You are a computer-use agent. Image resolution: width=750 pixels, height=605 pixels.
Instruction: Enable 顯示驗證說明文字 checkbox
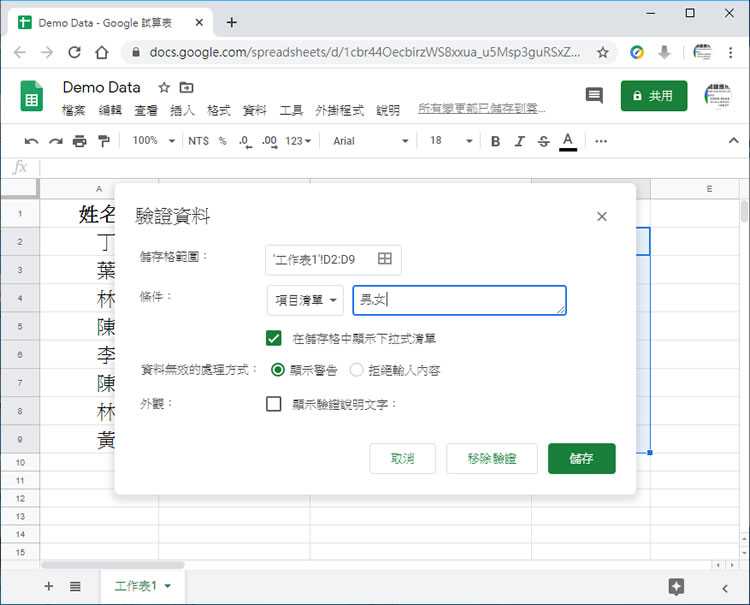pyautogui.click(x=274, y=404)
